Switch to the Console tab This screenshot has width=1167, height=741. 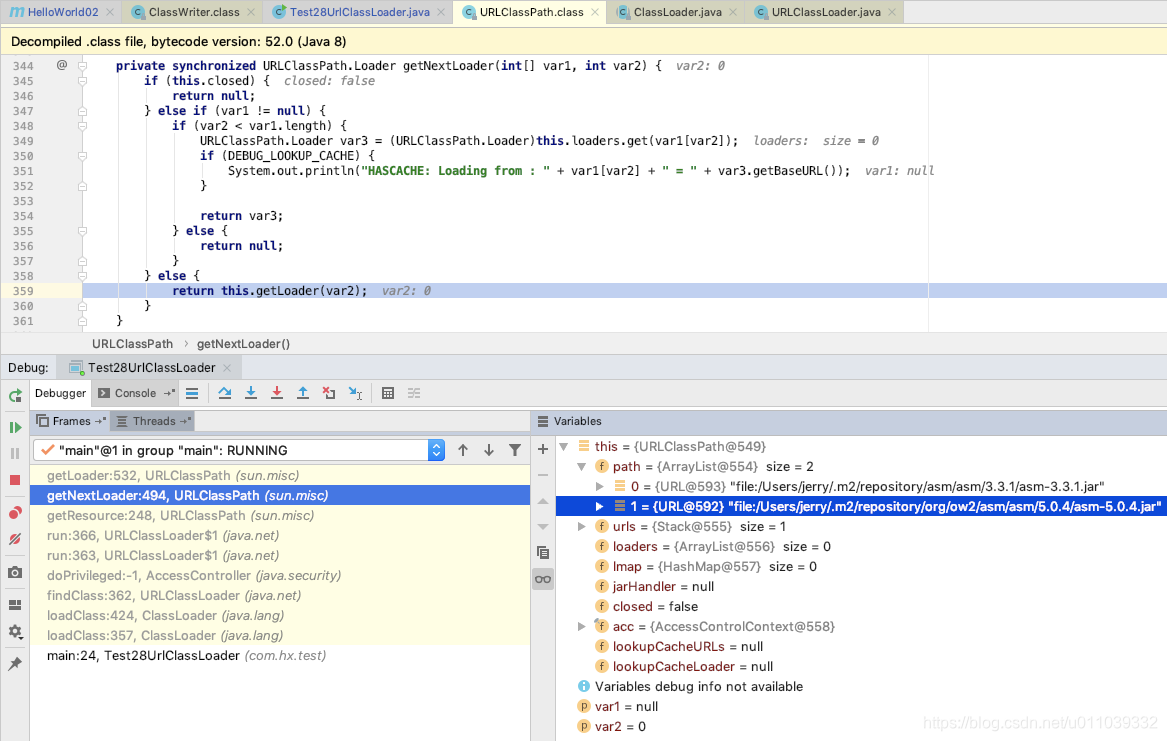pyautogui.click(x=134, y=393)
